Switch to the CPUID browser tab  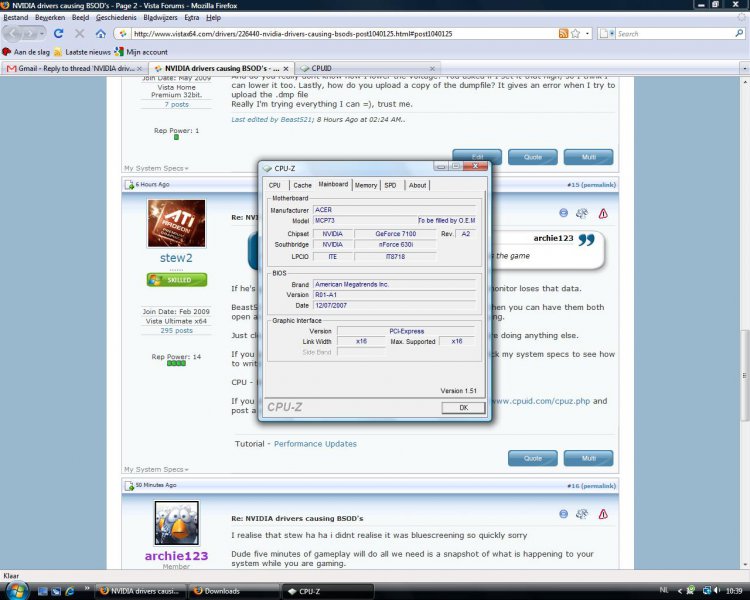pyautogui.click(x=364, y=68)
